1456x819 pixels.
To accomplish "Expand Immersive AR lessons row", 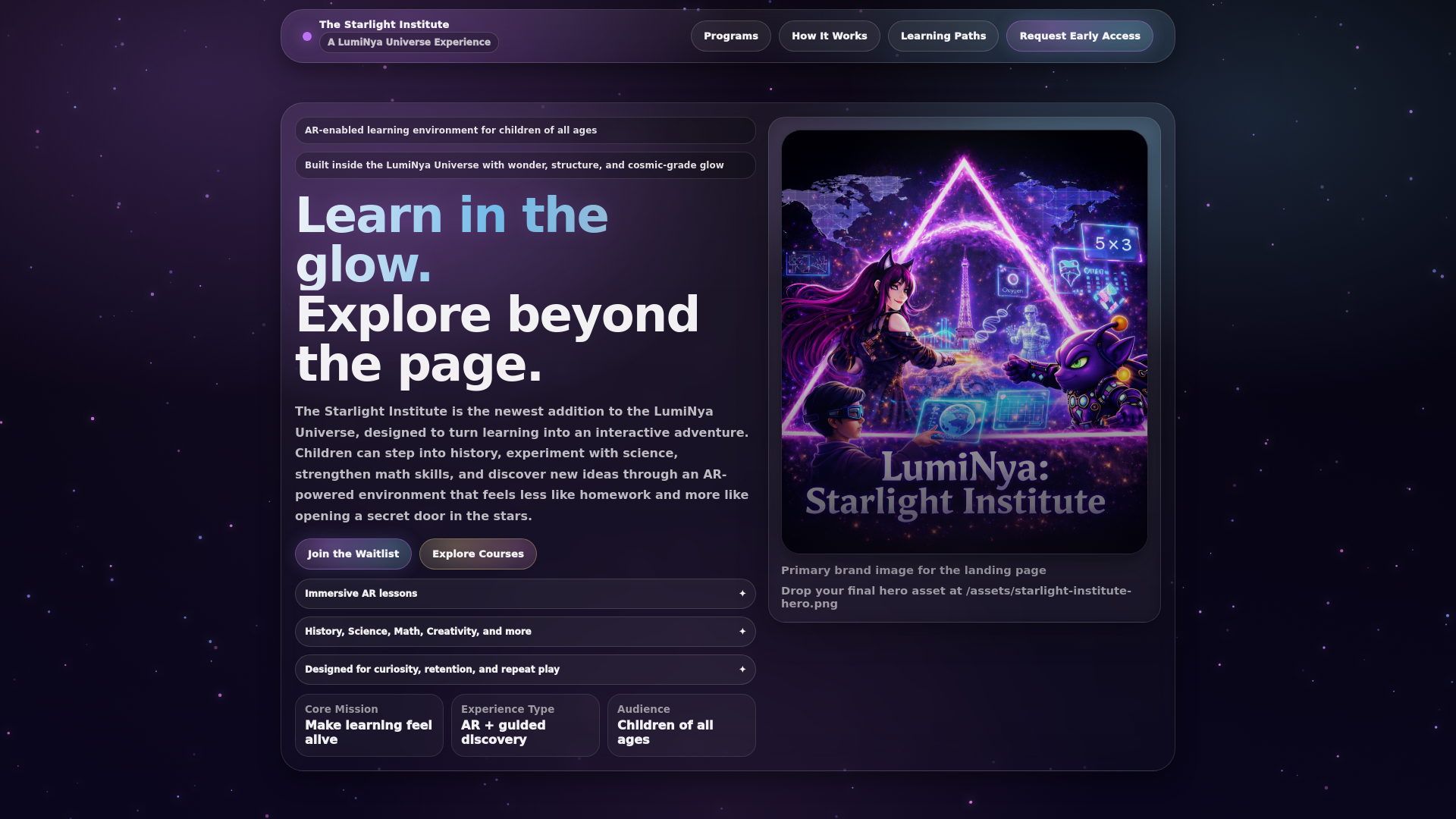I will click(x=525, y=594).
